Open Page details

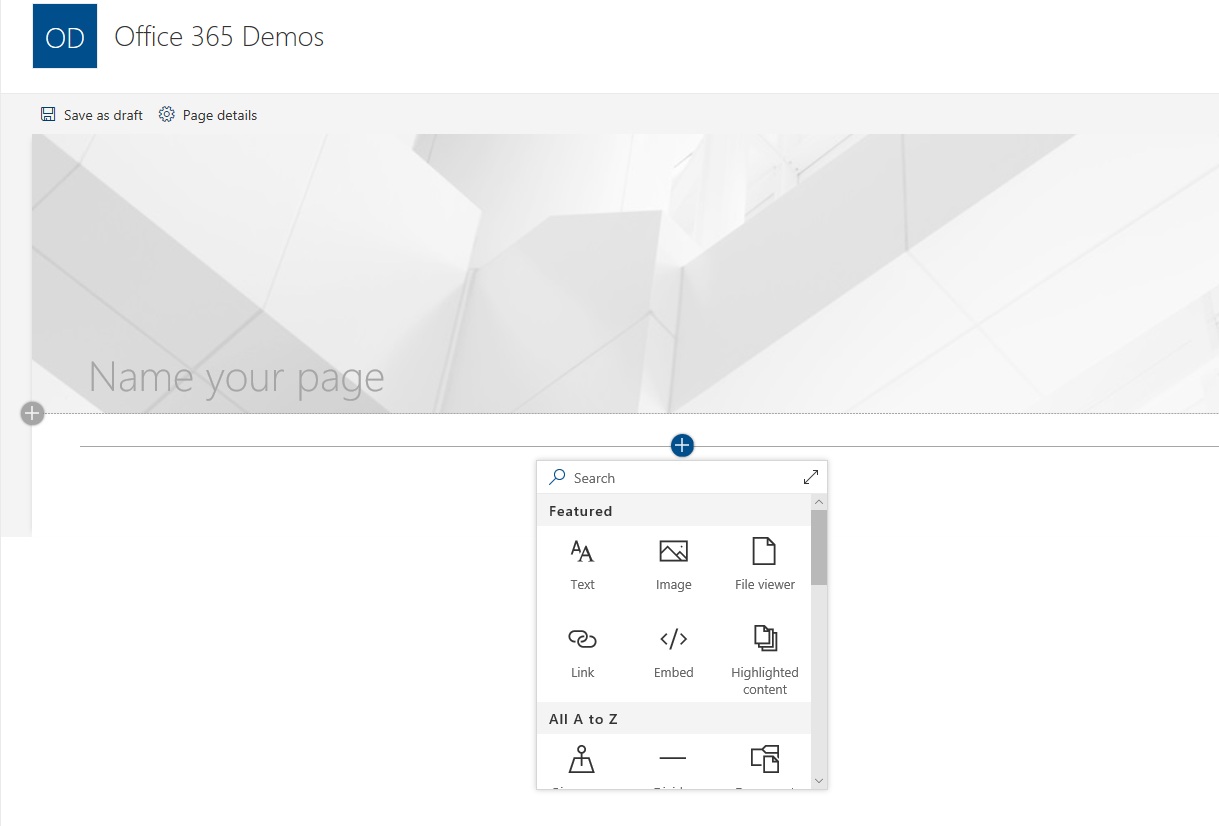coord(208,115)
